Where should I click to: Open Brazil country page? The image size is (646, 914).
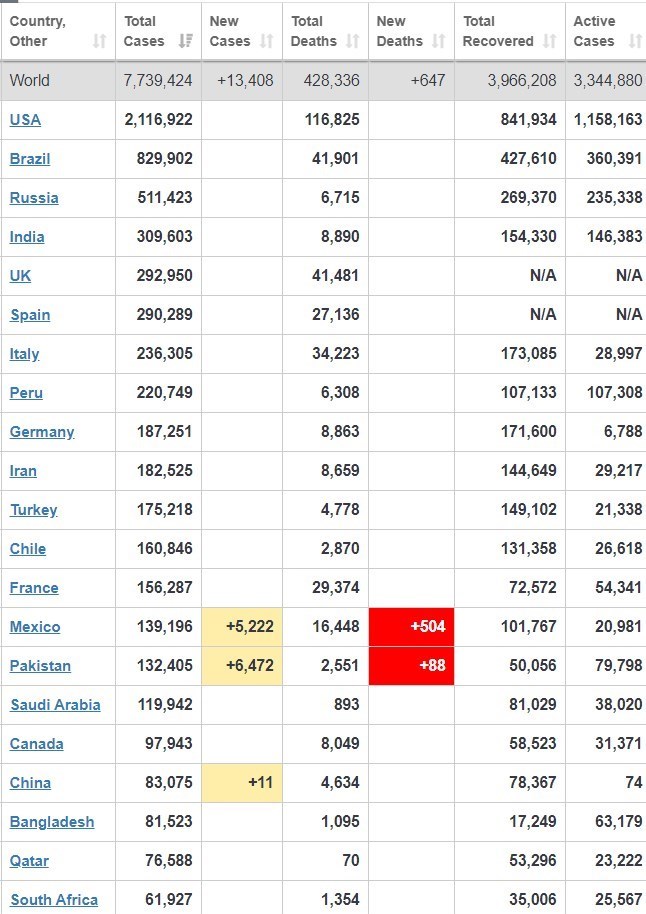click(x=29, y=159)
